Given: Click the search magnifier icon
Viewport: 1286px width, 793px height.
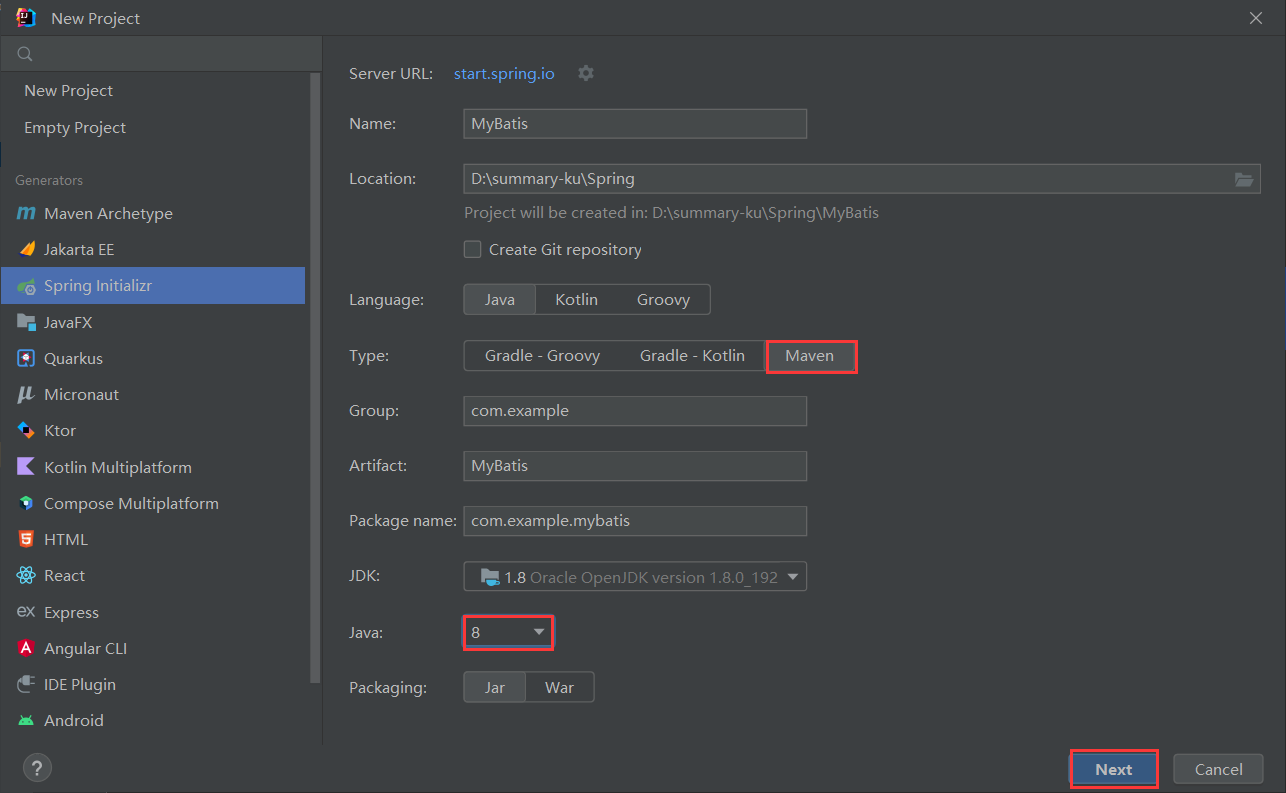Looking at the screenshot, I should coord(25,54).
